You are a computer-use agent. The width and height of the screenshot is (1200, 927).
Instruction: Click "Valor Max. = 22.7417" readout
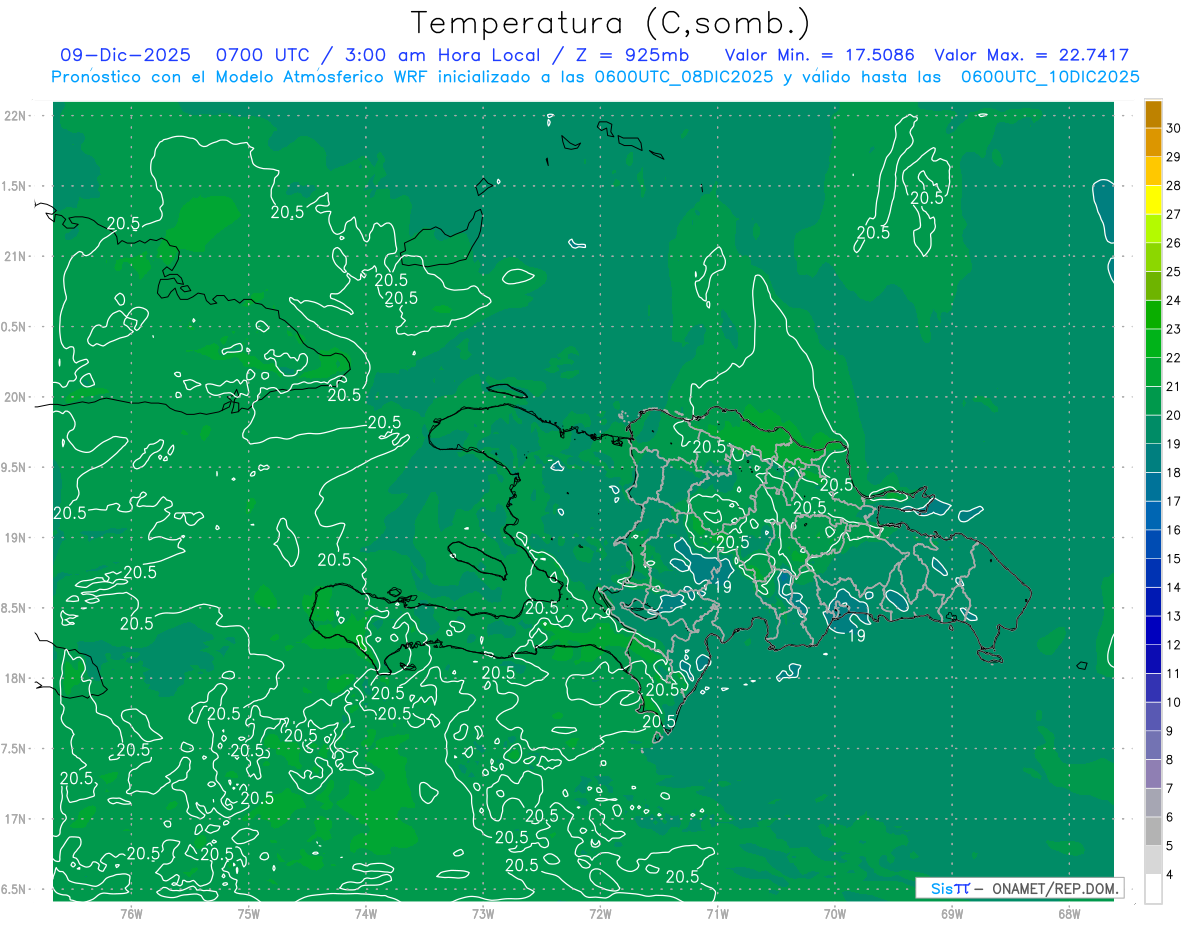tap(1031, 55)
